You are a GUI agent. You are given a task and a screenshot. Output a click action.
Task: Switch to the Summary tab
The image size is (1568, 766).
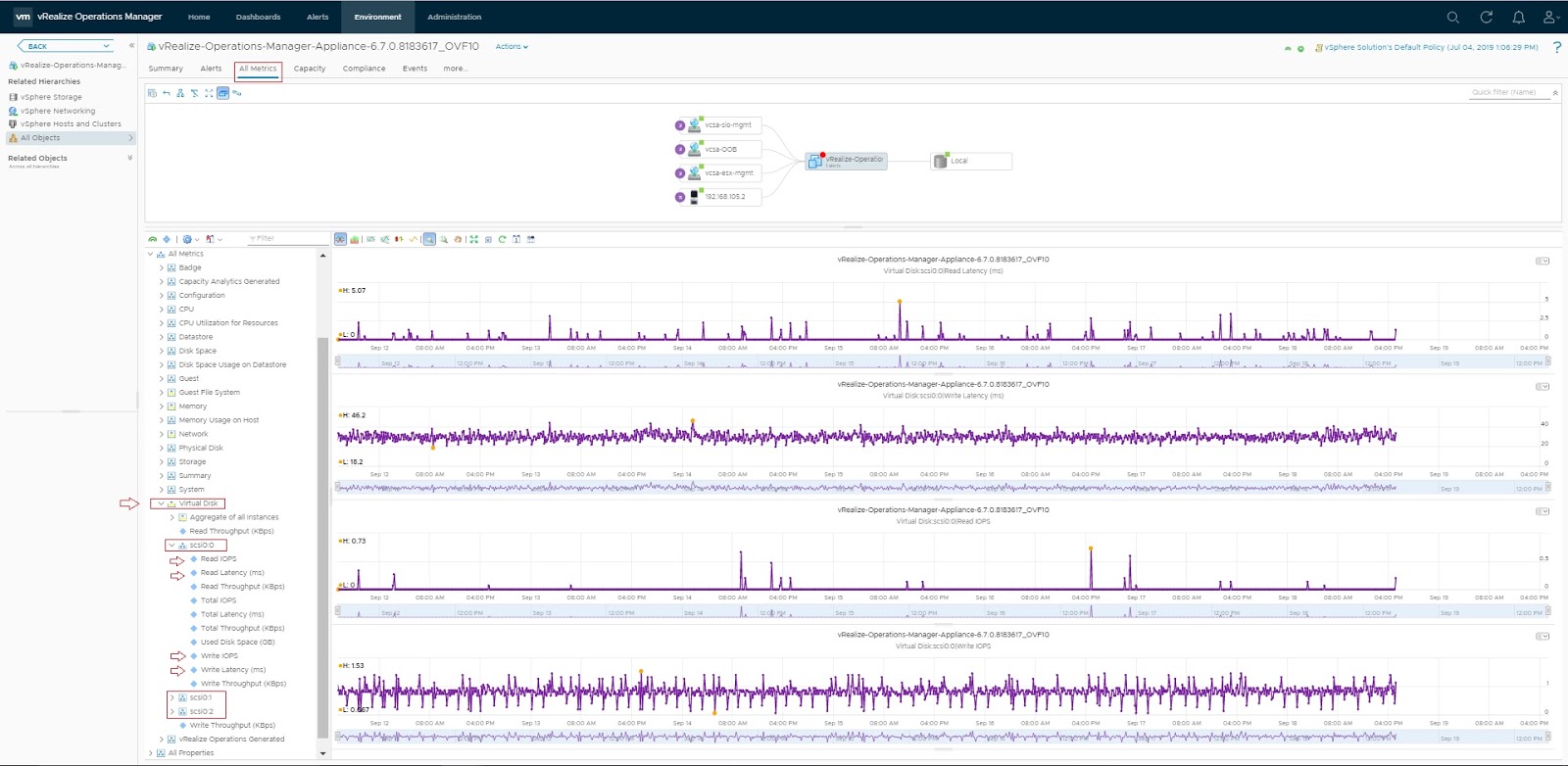click(x=166, y=69)
